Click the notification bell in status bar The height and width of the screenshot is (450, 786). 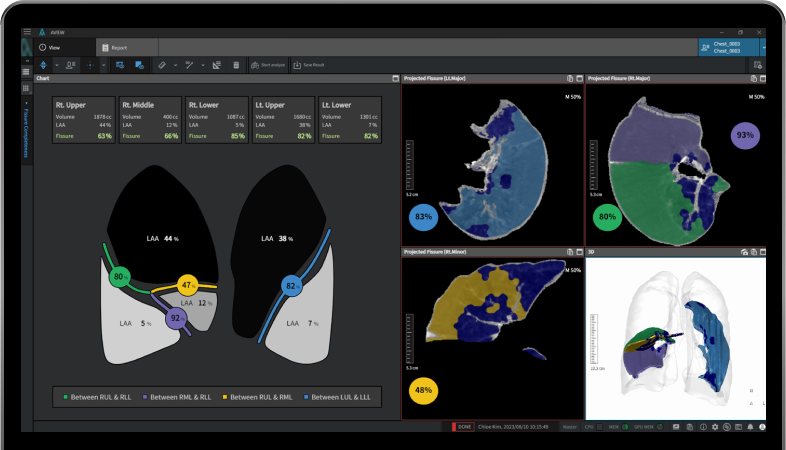750,427
